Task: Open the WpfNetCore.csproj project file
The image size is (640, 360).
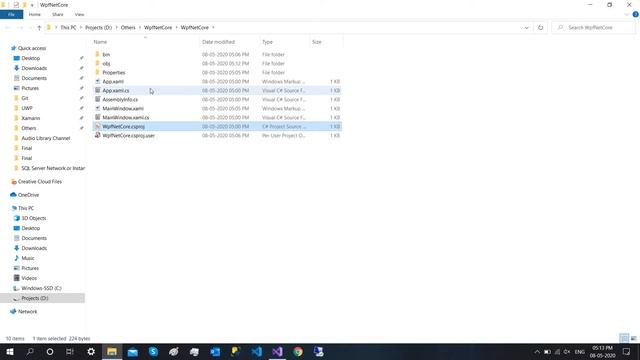Action: (123, 127)
